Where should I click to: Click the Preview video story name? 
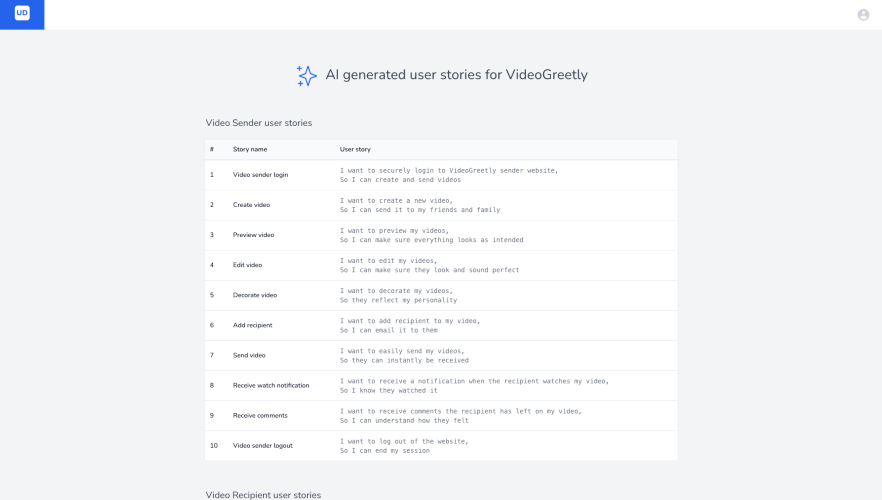pos(254,235)
